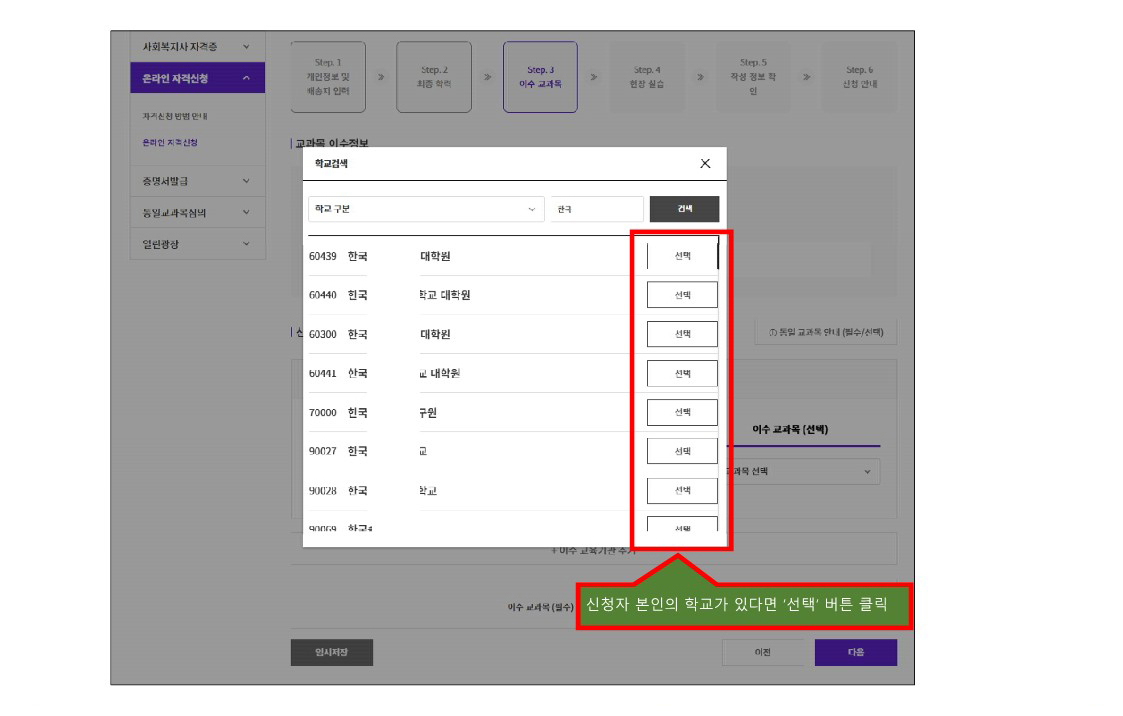This screenshot has height=716, width=1123.
Task: Go to Step 5 작성 정보 확인
Action: [x=753, y=77]
